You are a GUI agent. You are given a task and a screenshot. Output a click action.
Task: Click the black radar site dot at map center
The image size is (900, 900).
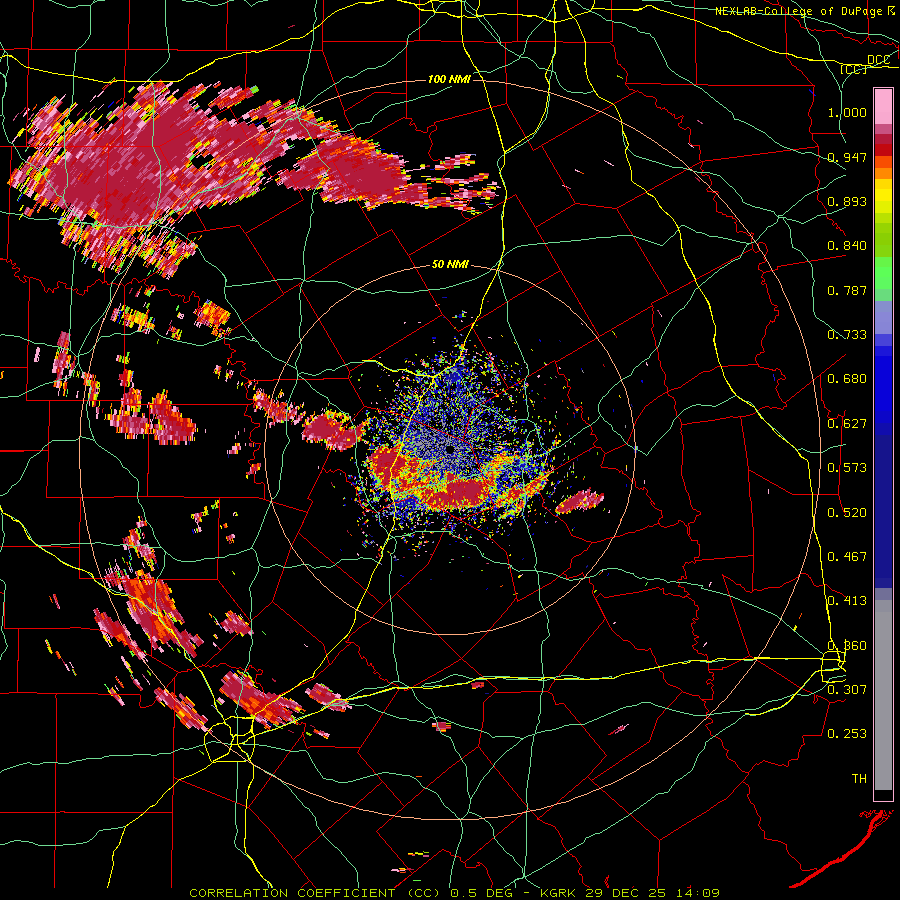pos(449,449)
